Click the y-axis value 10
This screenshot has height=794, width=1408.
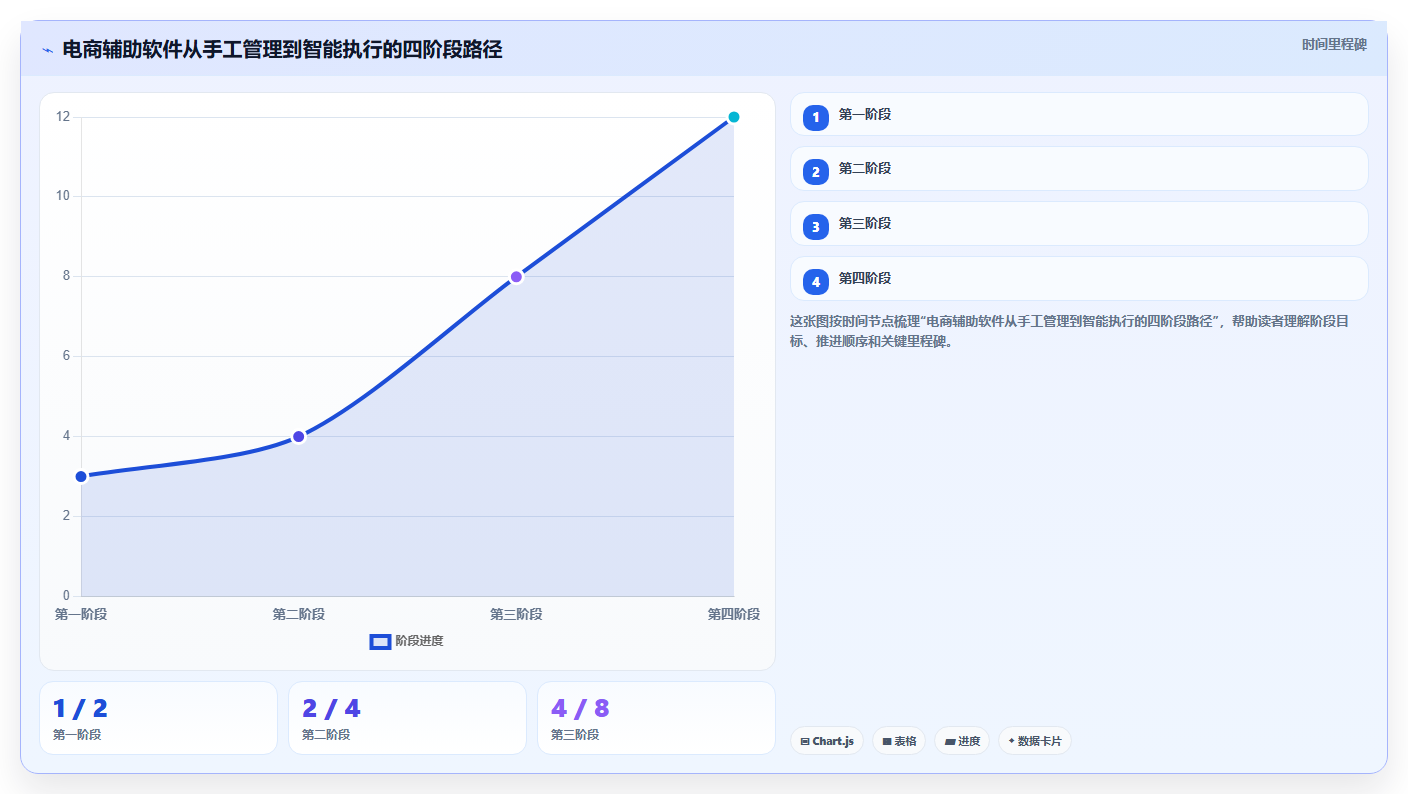click(x=63, y=196)
